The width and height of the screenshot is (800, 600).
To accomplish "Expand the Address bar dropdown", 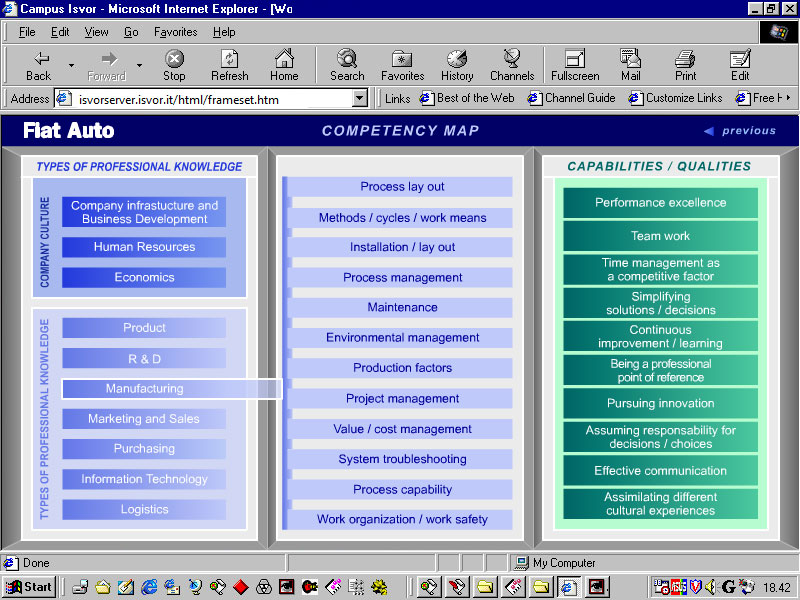I will point(360,98).
